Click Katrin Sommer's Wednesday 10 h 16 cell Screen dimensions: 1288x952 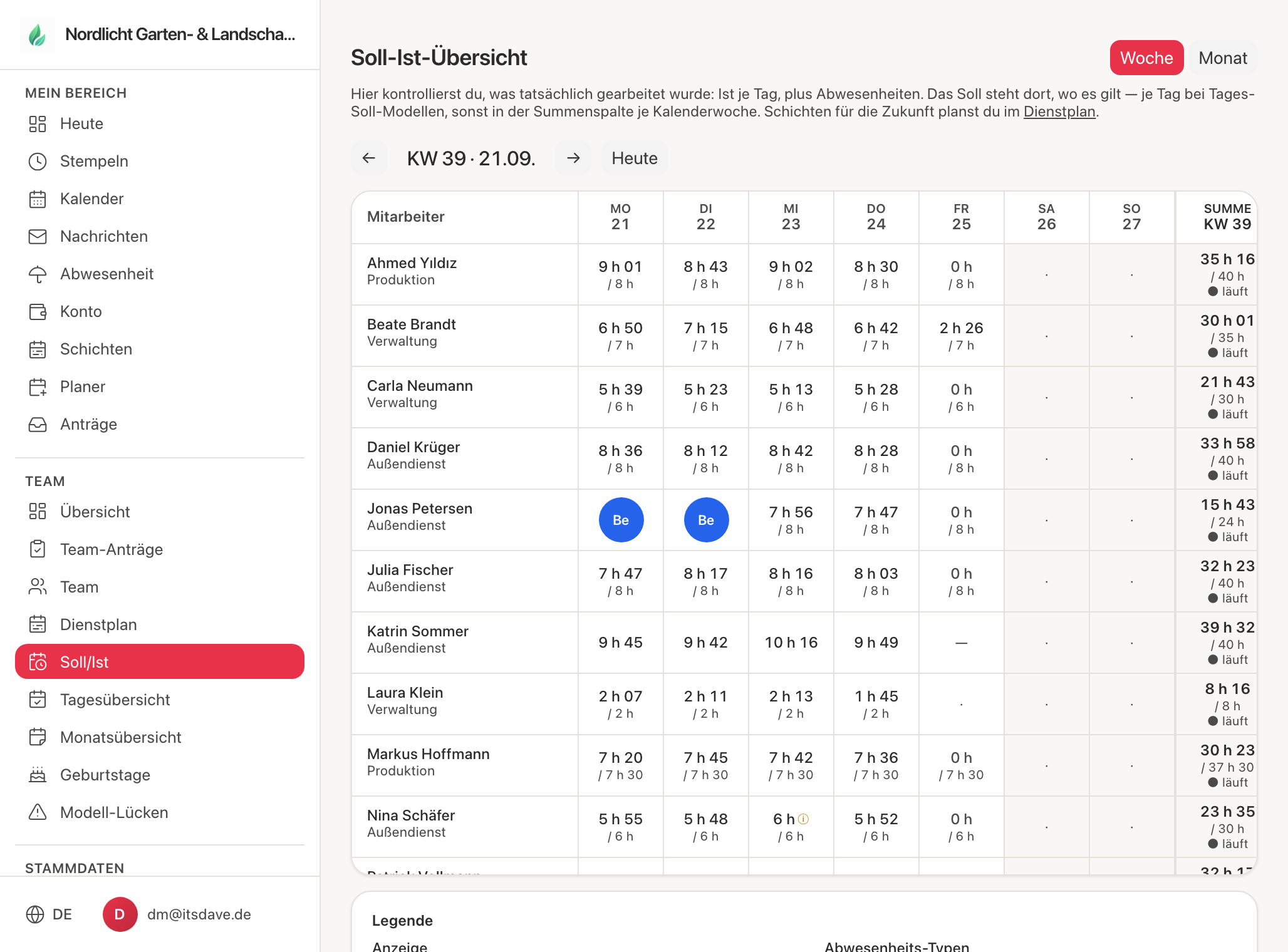(x=791, y=643)
